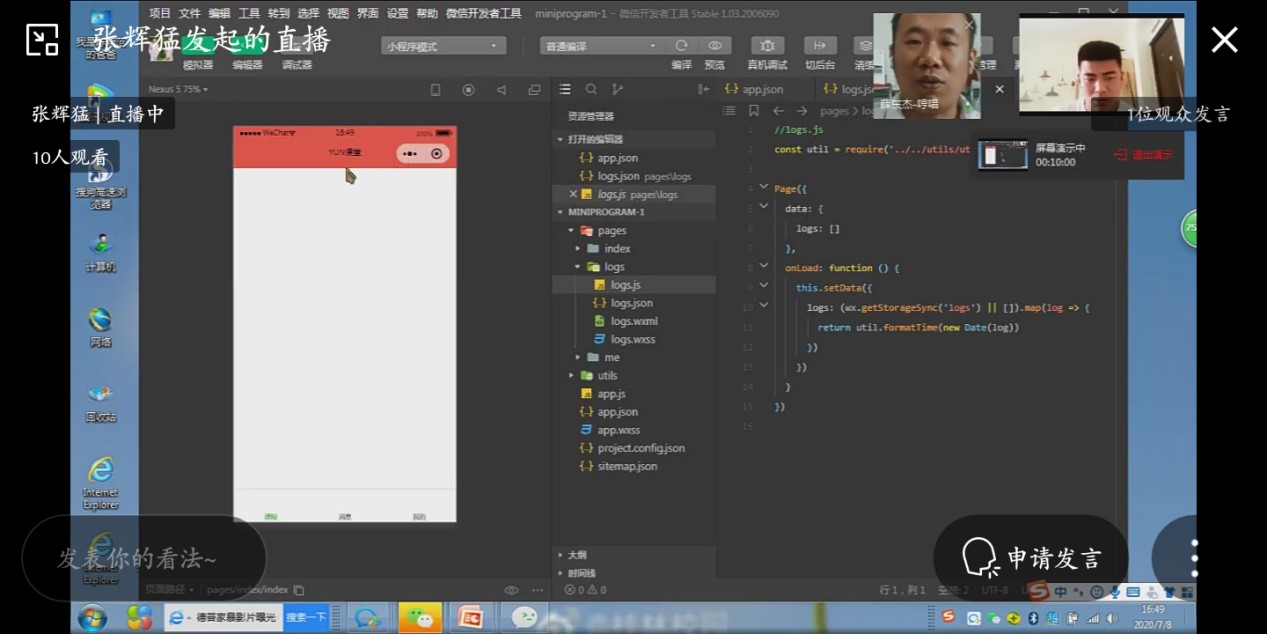1267x634 pixels.
Task: Click the source control branch icon
Action: tap(617, 89)
